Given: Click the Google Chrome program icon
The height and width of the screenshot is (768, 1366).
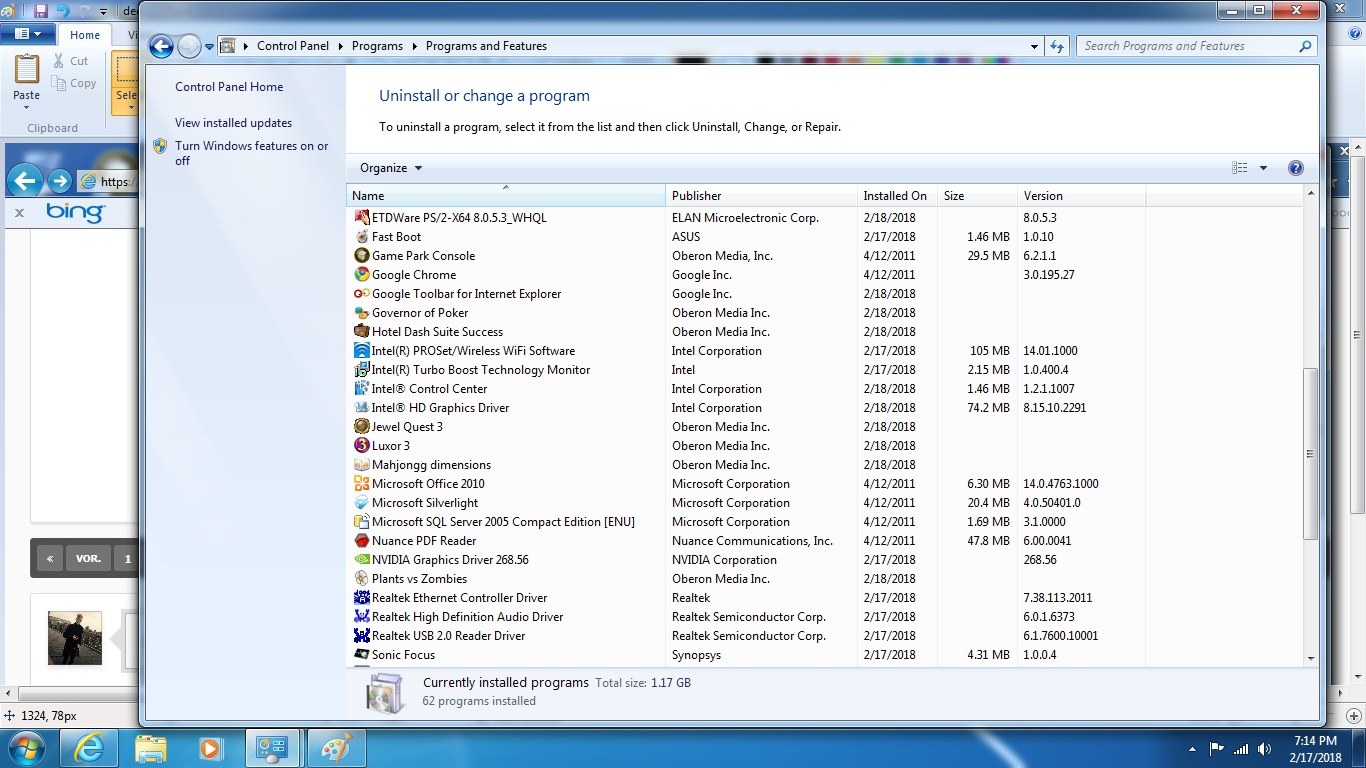Looking at the screenshot, I should click(x=362, y=275).
